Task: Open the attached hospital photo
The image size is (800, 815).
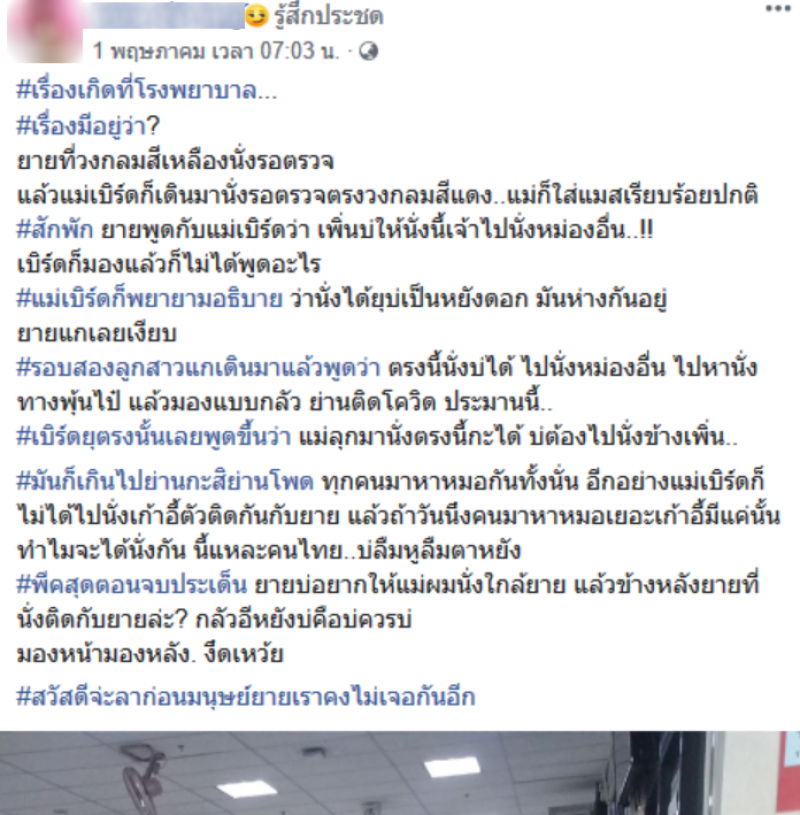Action: 400,773
